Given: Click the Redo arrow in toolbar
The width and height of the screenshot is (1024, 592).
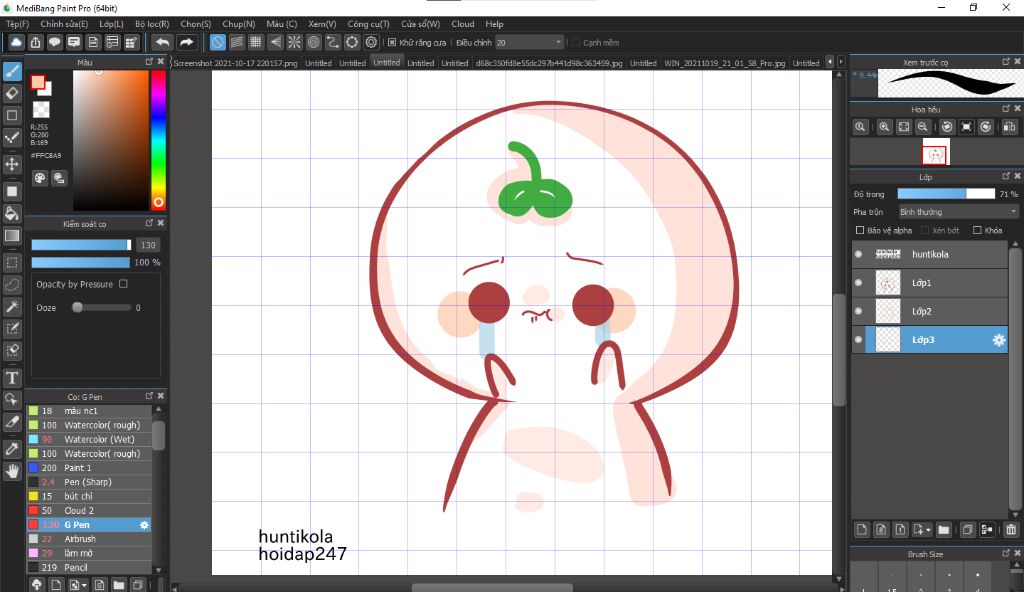Looking at the screenshot, I should (x=187, y=42).
